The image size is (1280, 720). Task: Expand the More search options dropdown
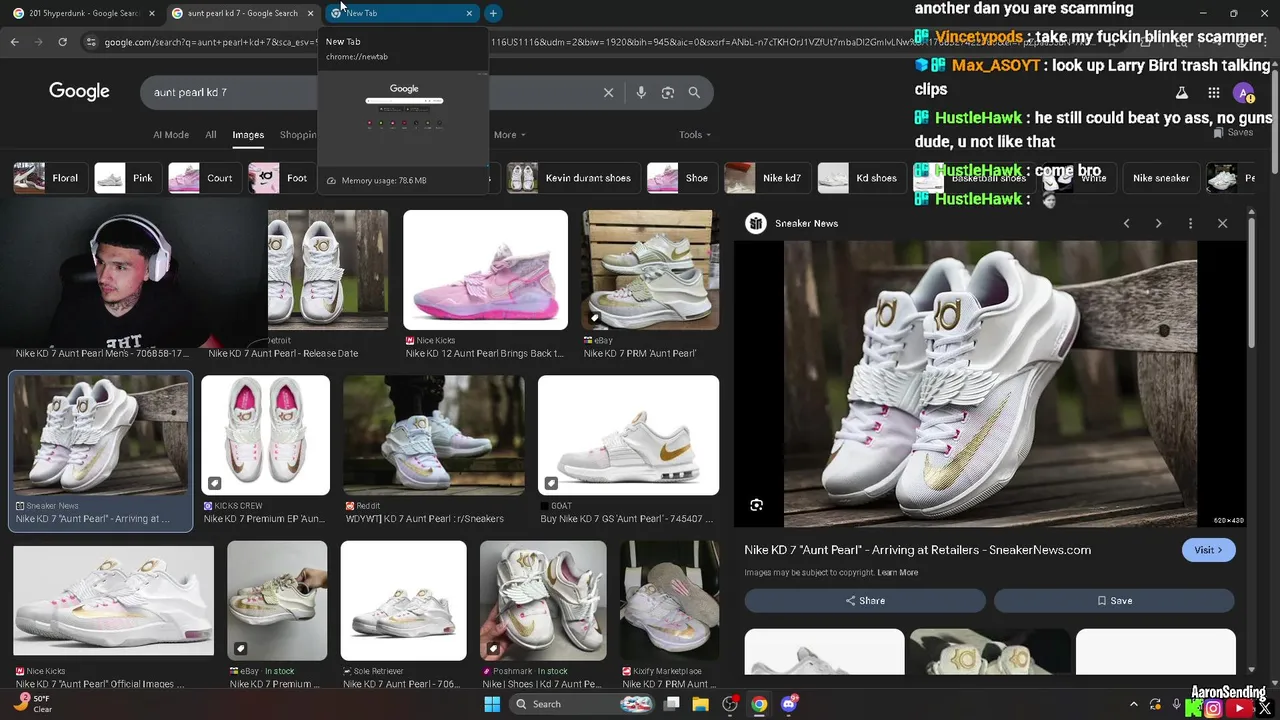509,135
